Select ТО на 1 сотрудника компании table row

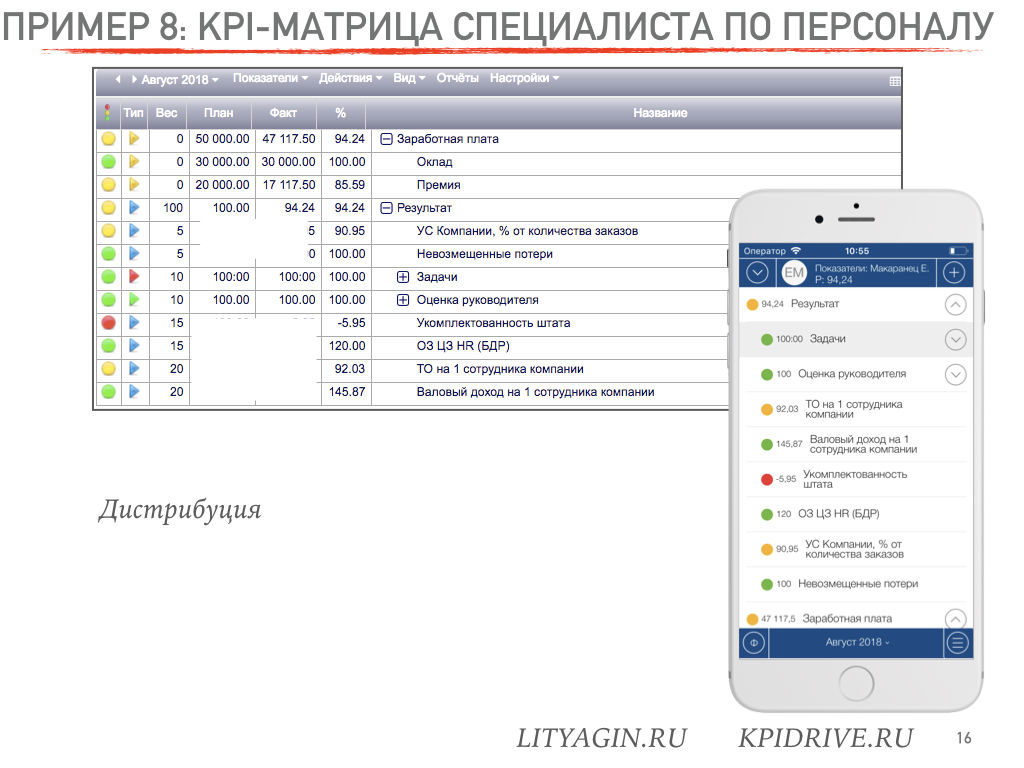(500, 369)
